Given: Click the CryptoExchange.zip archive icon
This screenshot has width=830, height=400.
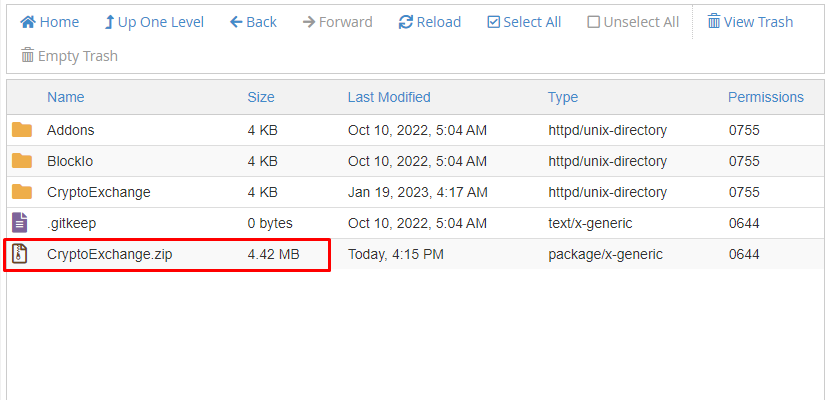Looking at the screenshot, I should [x=21, y=254].
